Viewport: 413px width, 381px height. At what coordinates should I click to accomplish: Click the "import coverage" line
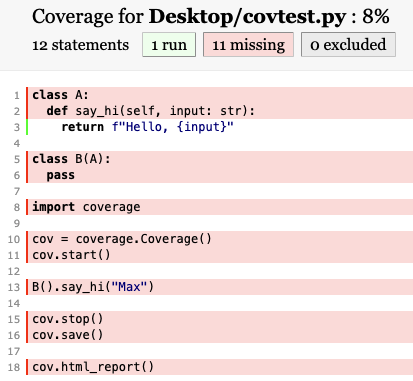220,207
